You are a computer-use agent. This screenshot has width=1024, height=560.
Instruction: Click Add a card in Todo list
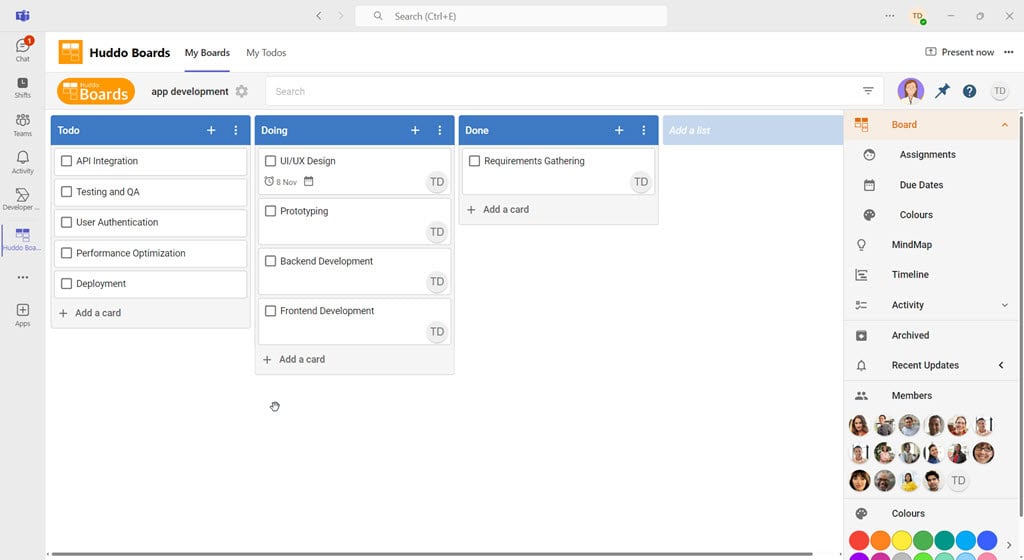(x=90, y=313)
